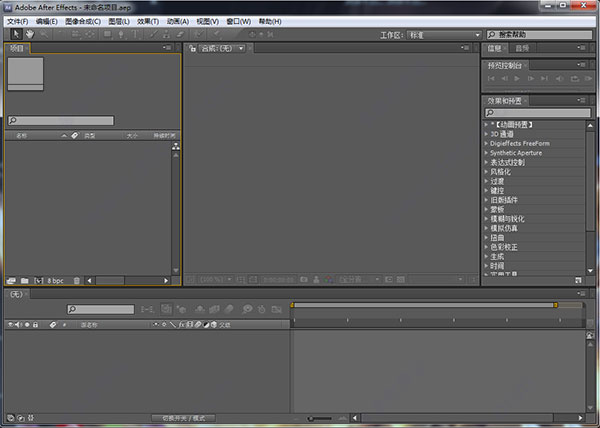Screen dimensions: 600x428
Task: Click the Project panel search field
Action: (61, 120)
